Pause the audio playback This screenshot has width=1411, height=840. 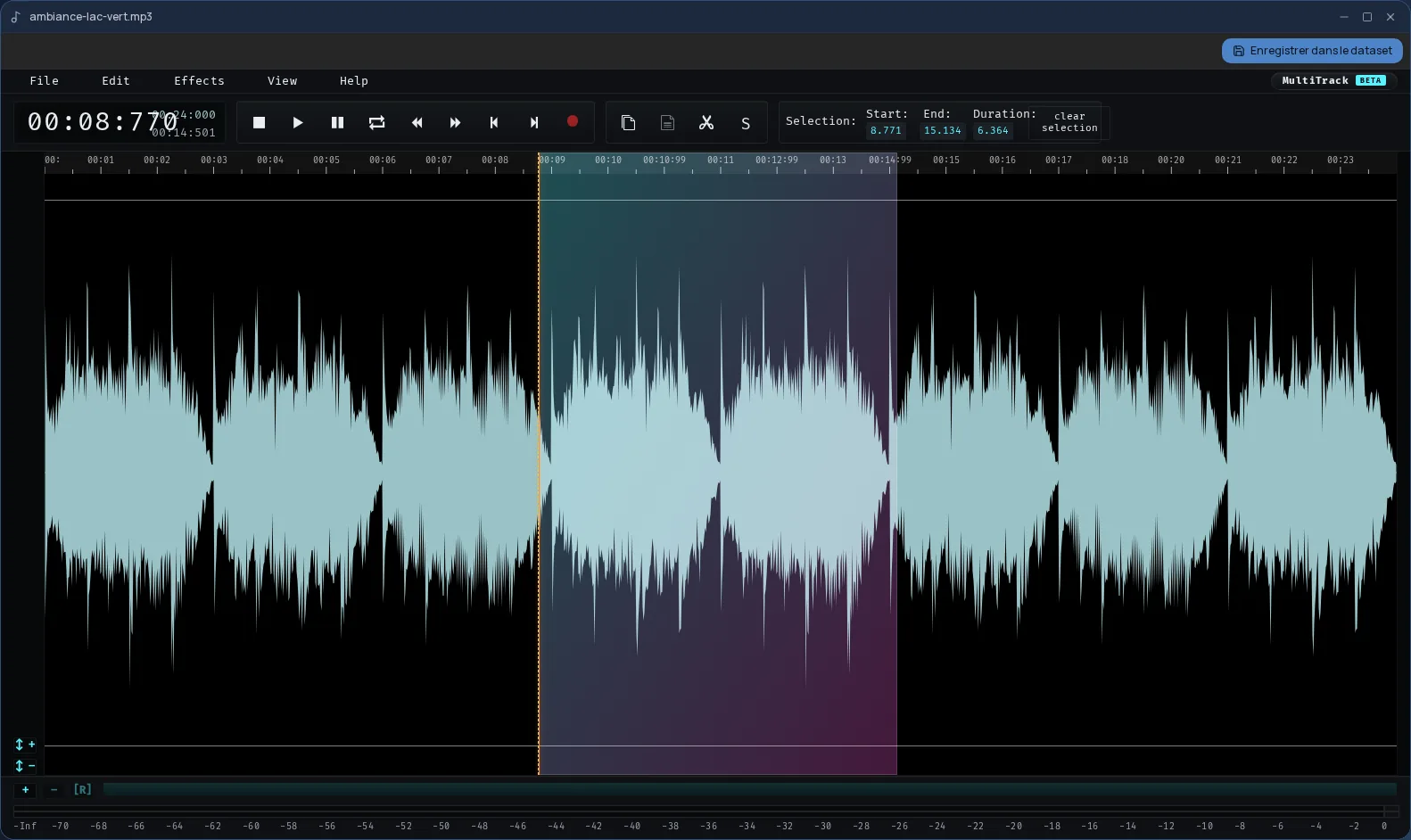click(337, 122)
